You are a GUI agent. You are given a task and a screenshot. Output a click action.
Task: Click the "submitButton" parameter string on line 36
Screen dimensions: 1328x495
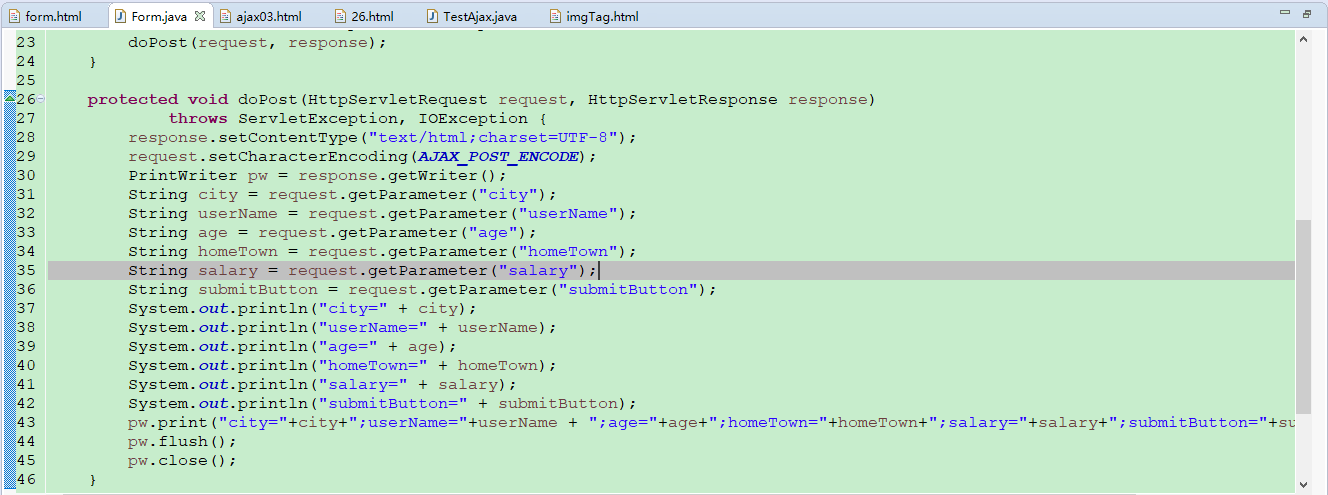(x=628, y=289)
